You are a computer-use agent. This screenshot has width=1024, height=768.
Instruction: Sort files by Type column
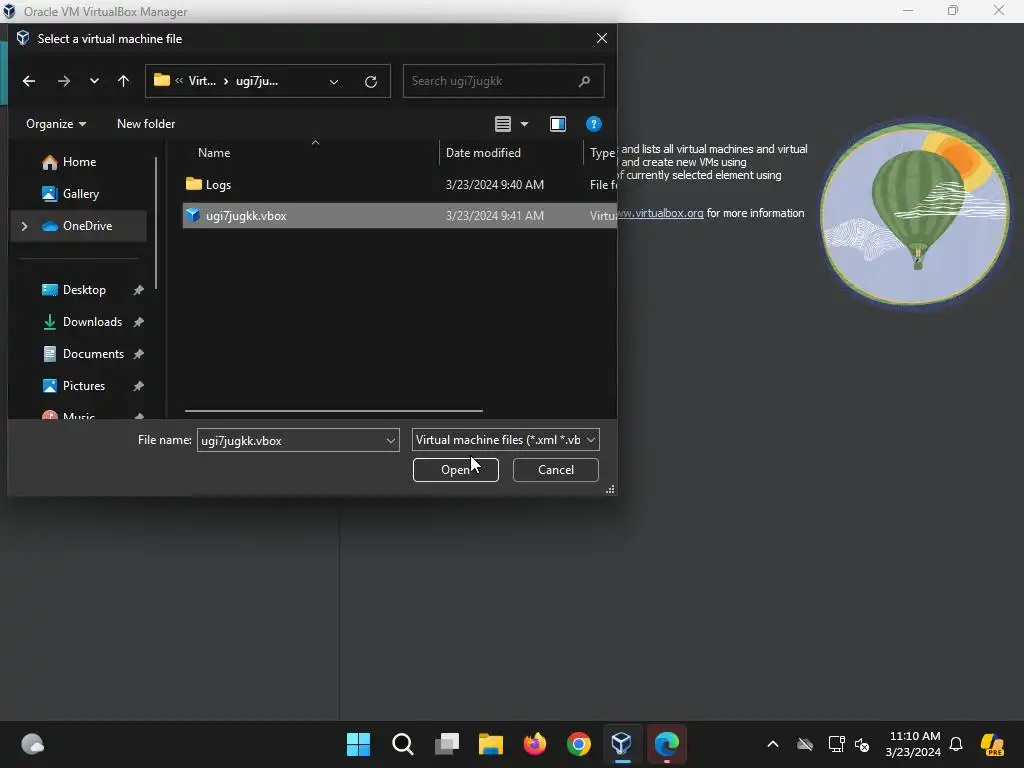[x=602, y=153]
